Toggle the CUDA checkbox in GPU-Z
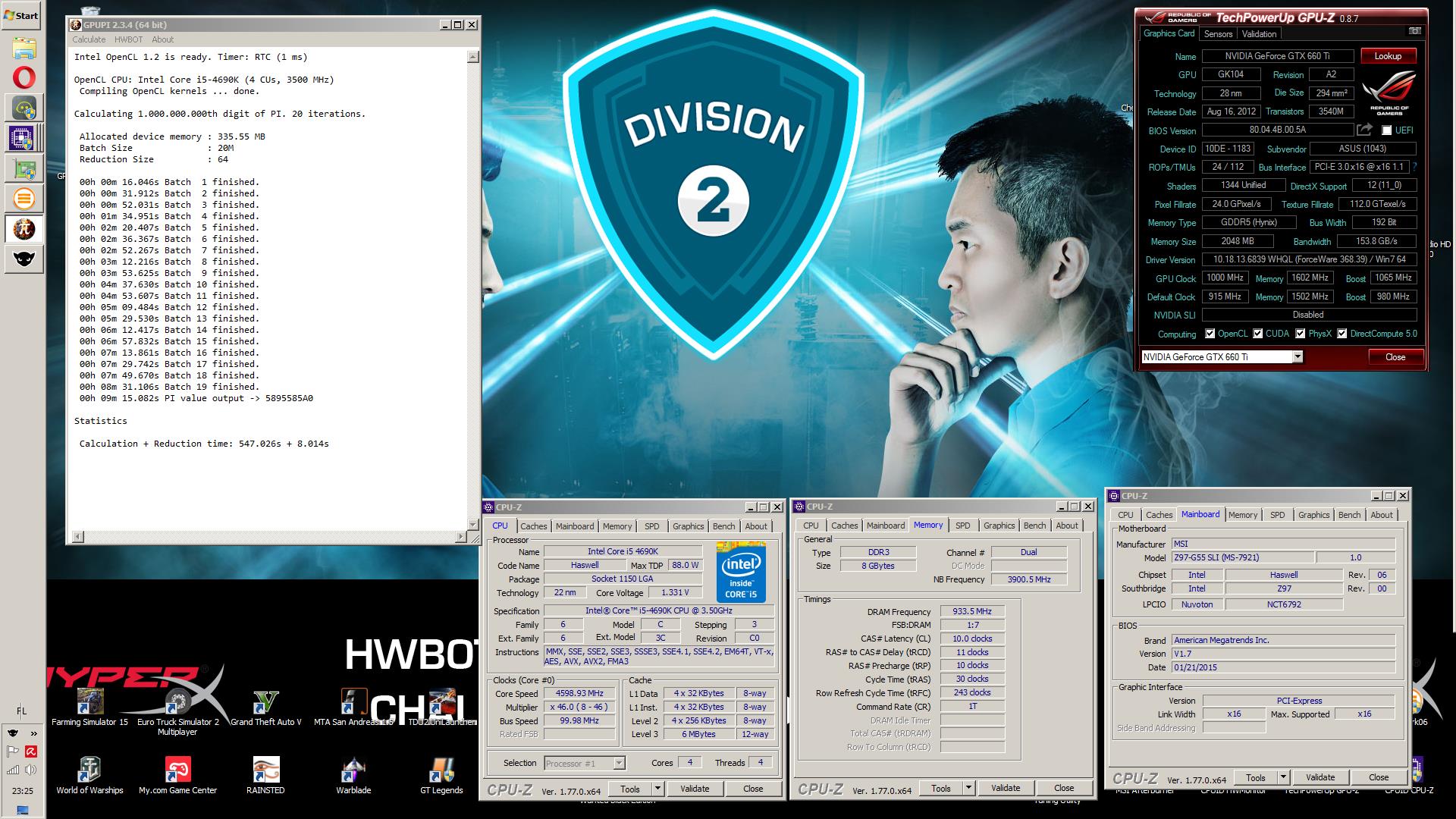This screenshot has height=819, width=1456. 1258,334
